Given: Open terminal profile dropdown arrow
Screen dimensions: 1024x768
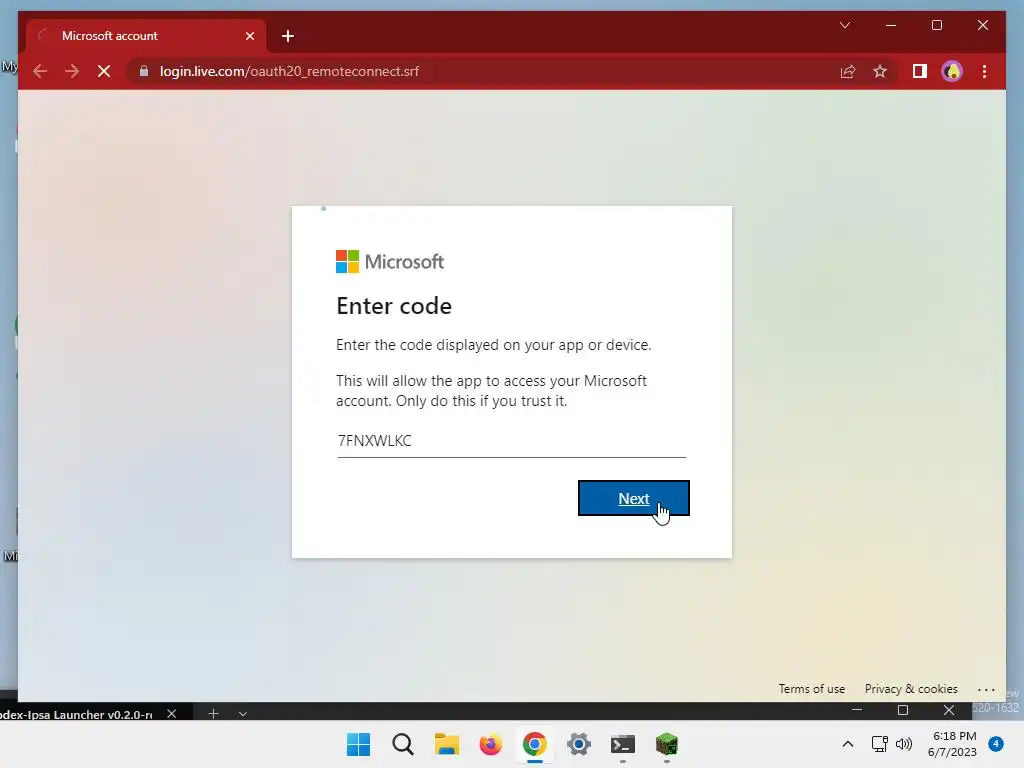Looking at the screenshot, I should (243, 714).
